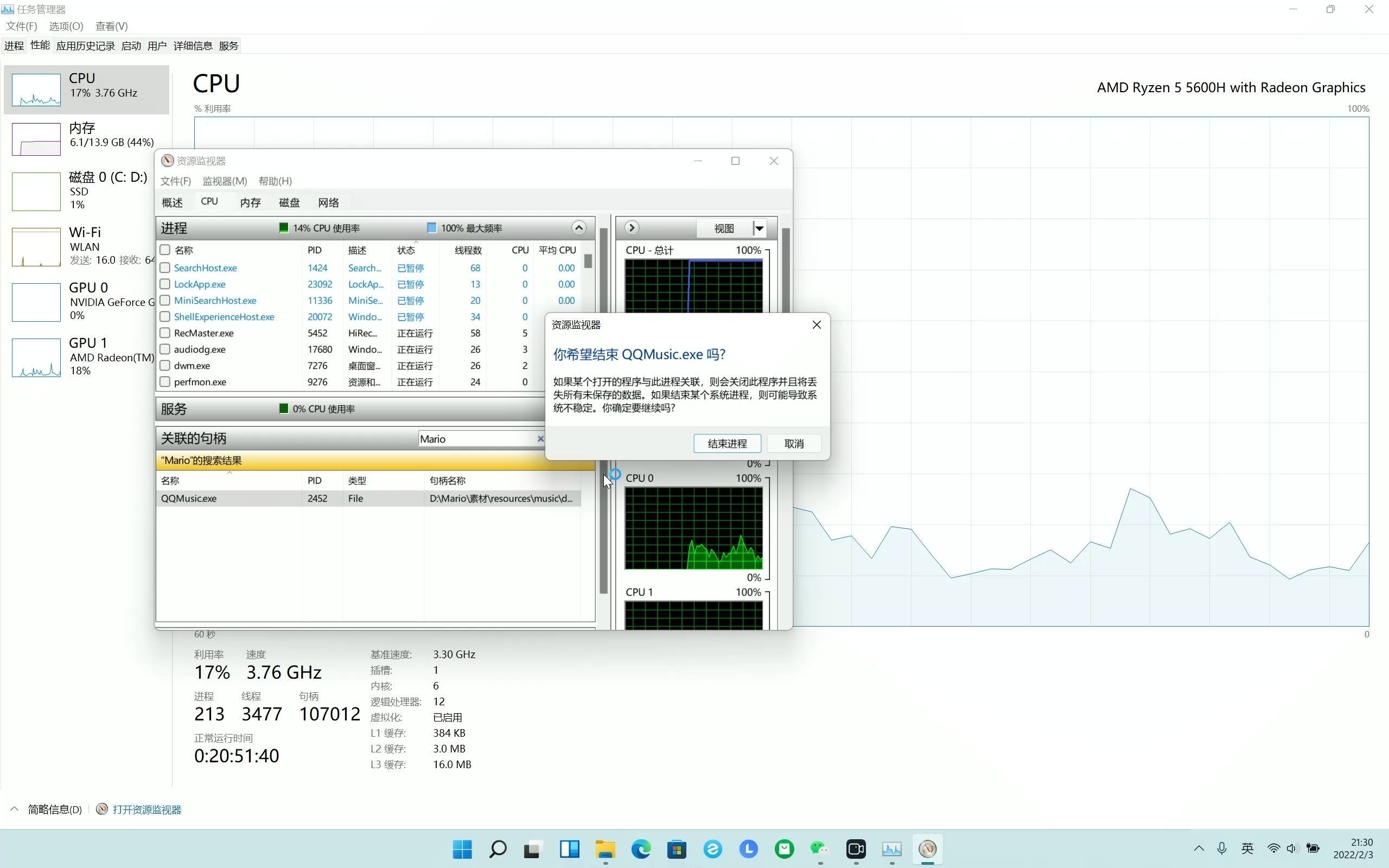
Task: Expand the Resource Monitor process list header
Action: coord(578,227)
